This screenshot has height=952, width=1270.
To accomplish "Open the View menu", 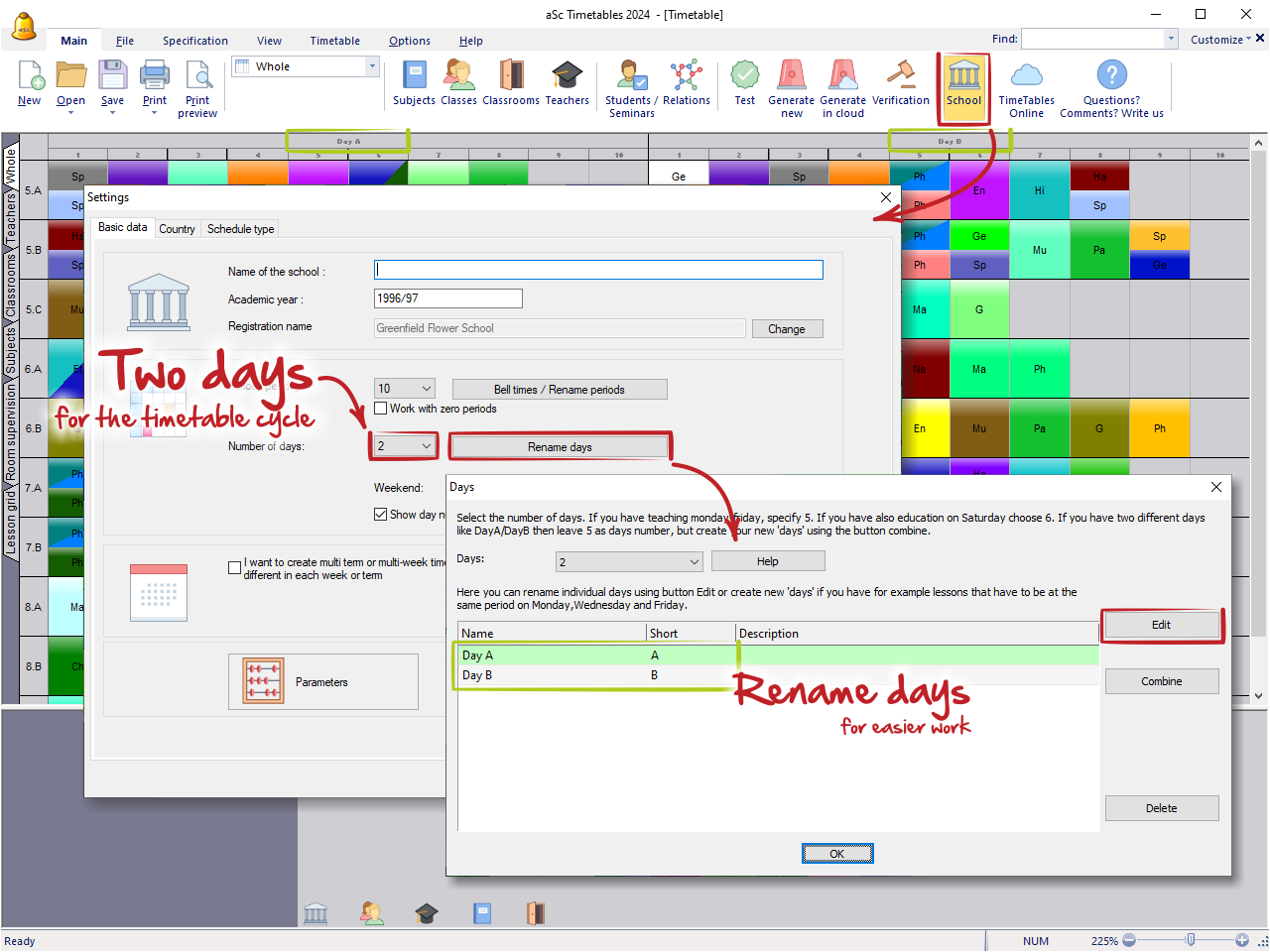I will coord(270,41).
